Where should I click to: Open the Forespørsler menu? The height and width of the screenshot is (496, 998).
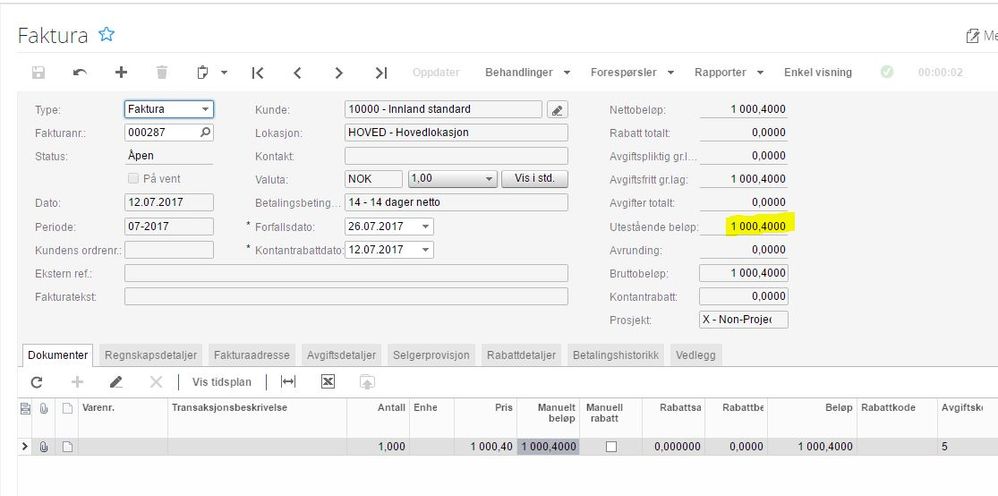[x=632, y=73]
